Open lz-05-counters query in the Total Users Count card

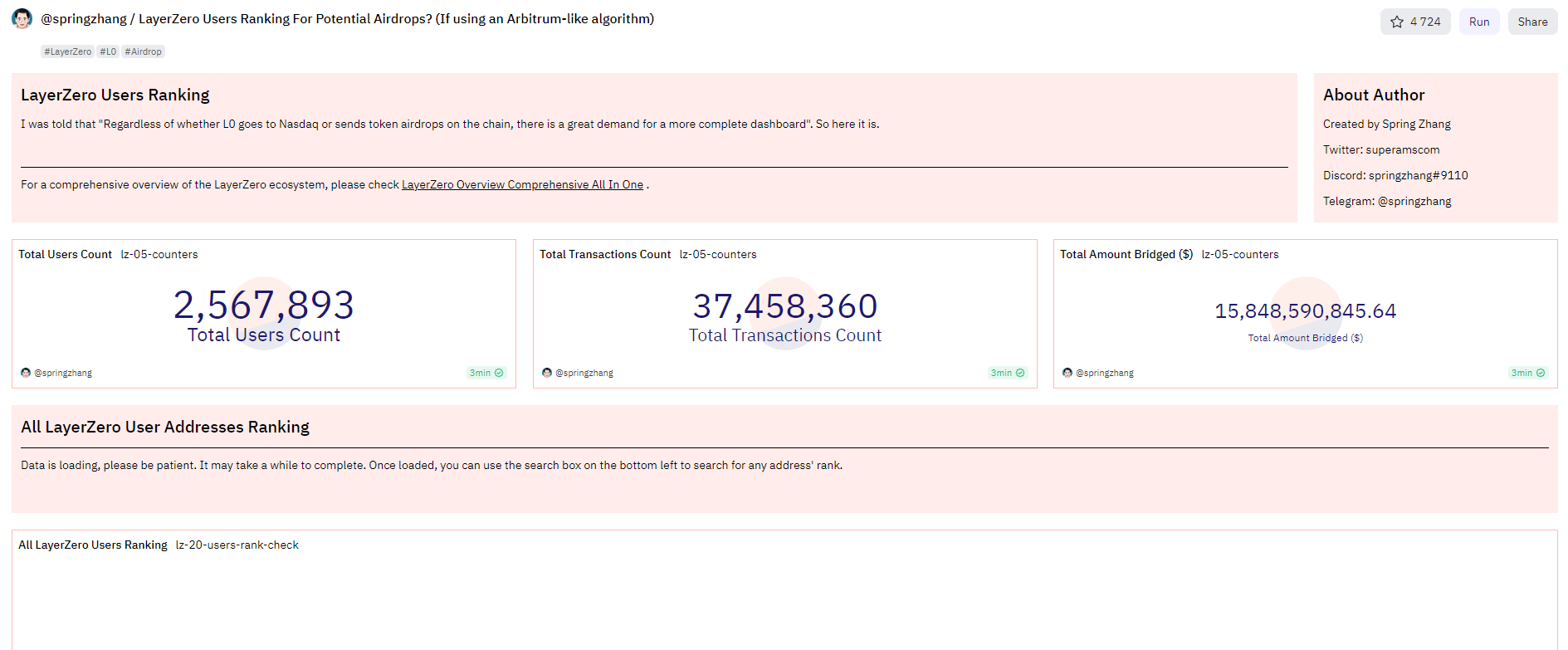[x=159, y=254]
